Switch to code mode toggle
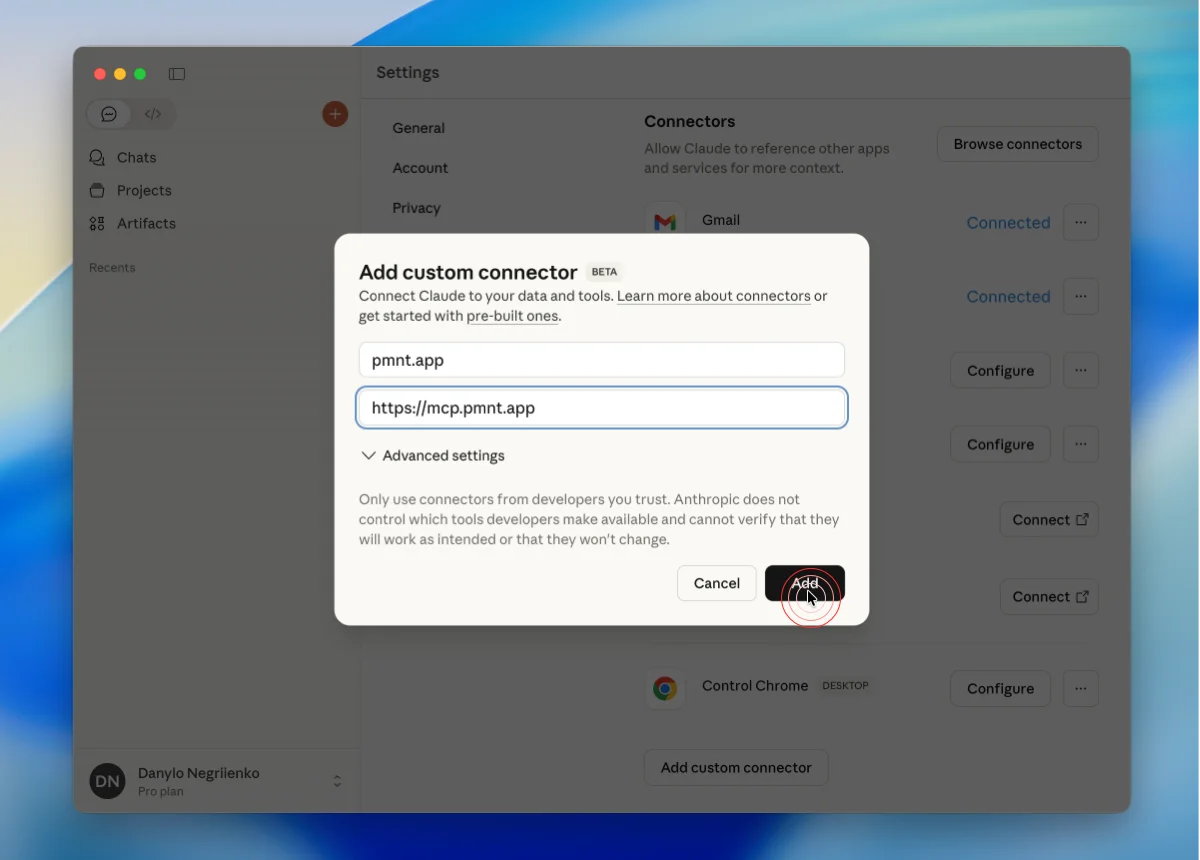Screen dimensions: 1200x860 click(153, 114)
